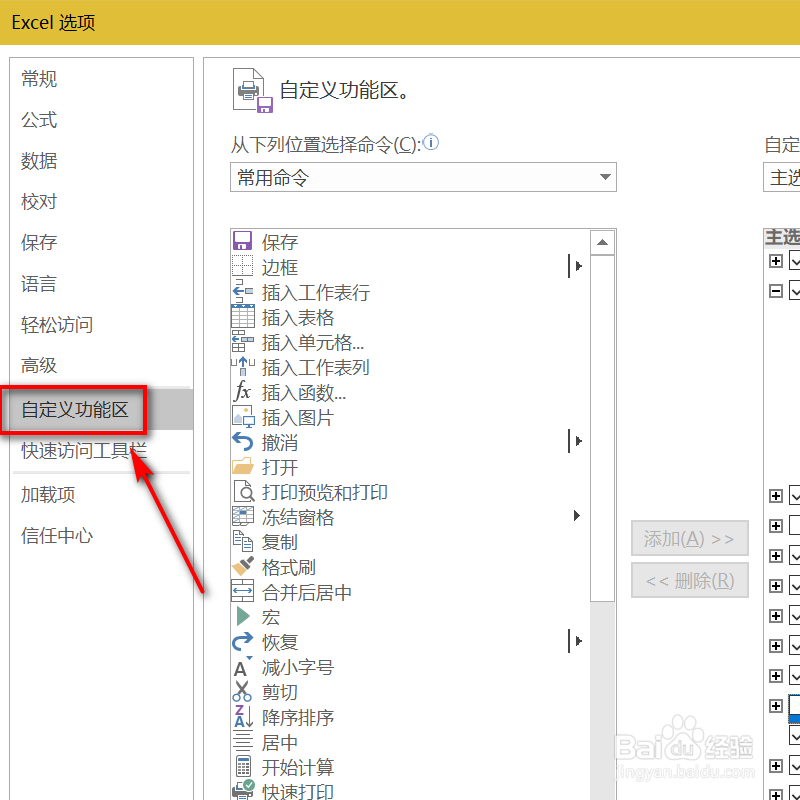Collapse the expanded tab using its minus button
Screen dimensions: 800x800
777,291
